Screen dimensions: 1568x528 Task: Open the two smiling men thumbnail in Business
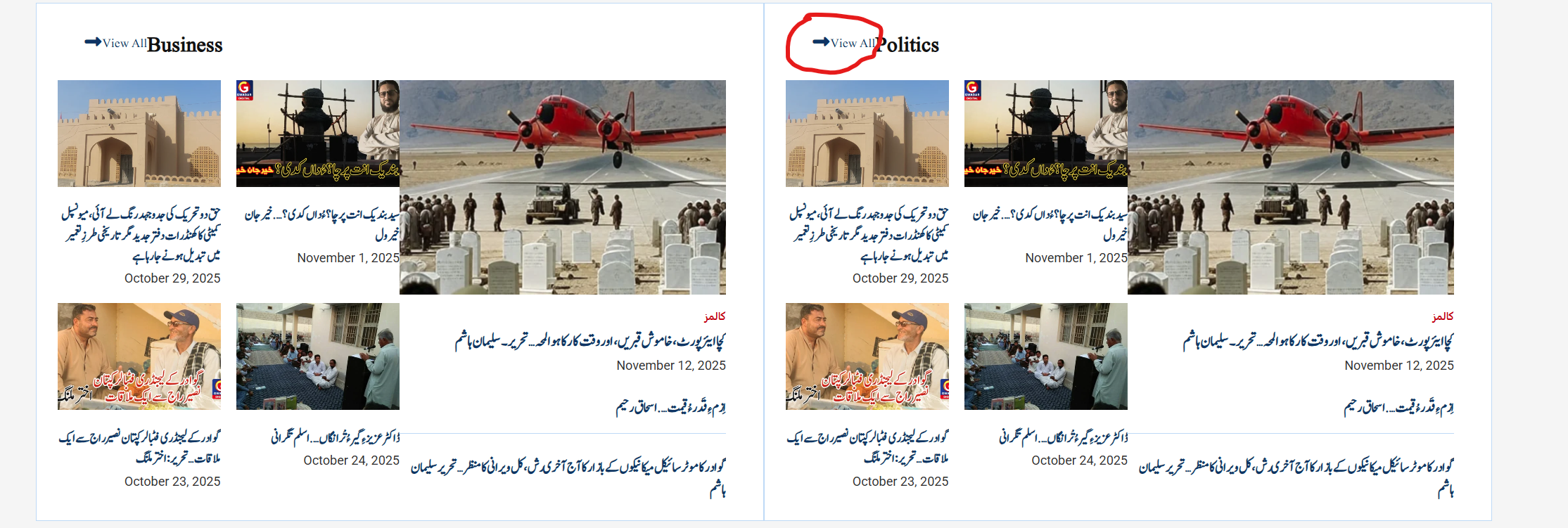(139, 356)
